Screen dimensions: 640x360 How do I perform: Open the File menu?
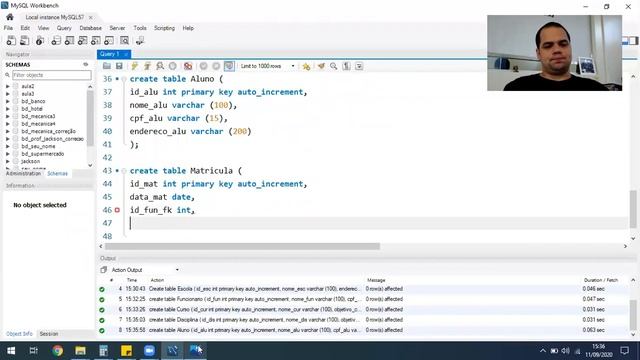point(8,28)
